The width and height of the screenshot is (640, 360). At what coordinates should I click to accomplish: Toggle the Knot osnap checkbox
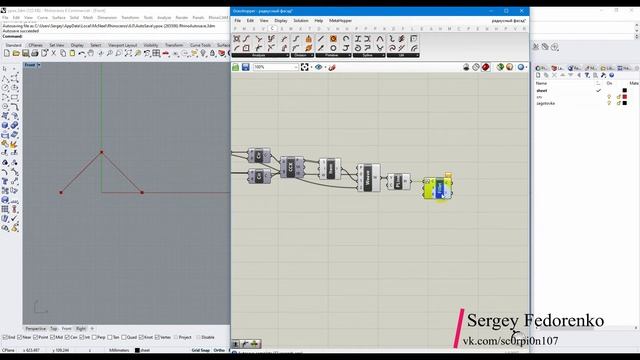click(141, 338)
